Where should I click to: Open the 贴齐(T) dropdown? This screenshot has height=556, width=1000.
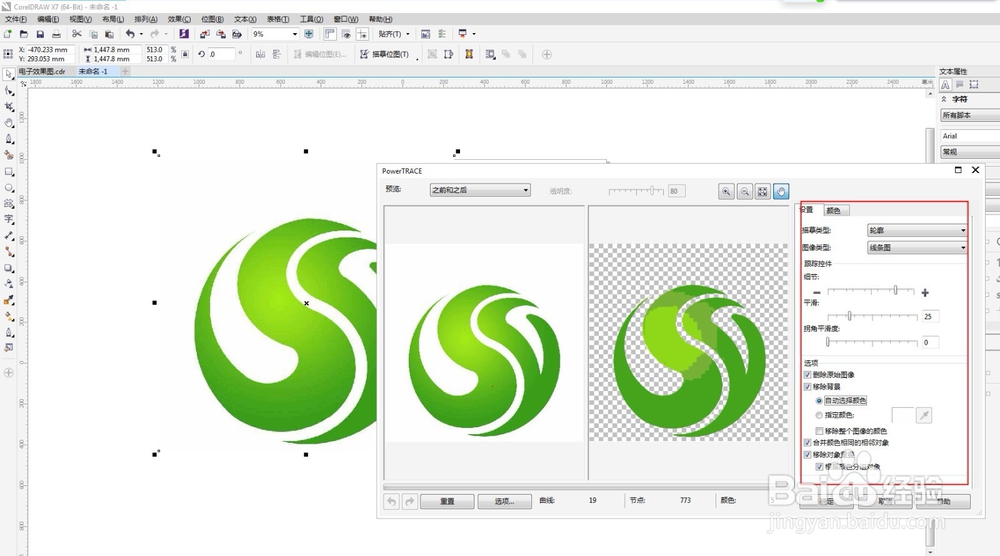pos(393,34)
